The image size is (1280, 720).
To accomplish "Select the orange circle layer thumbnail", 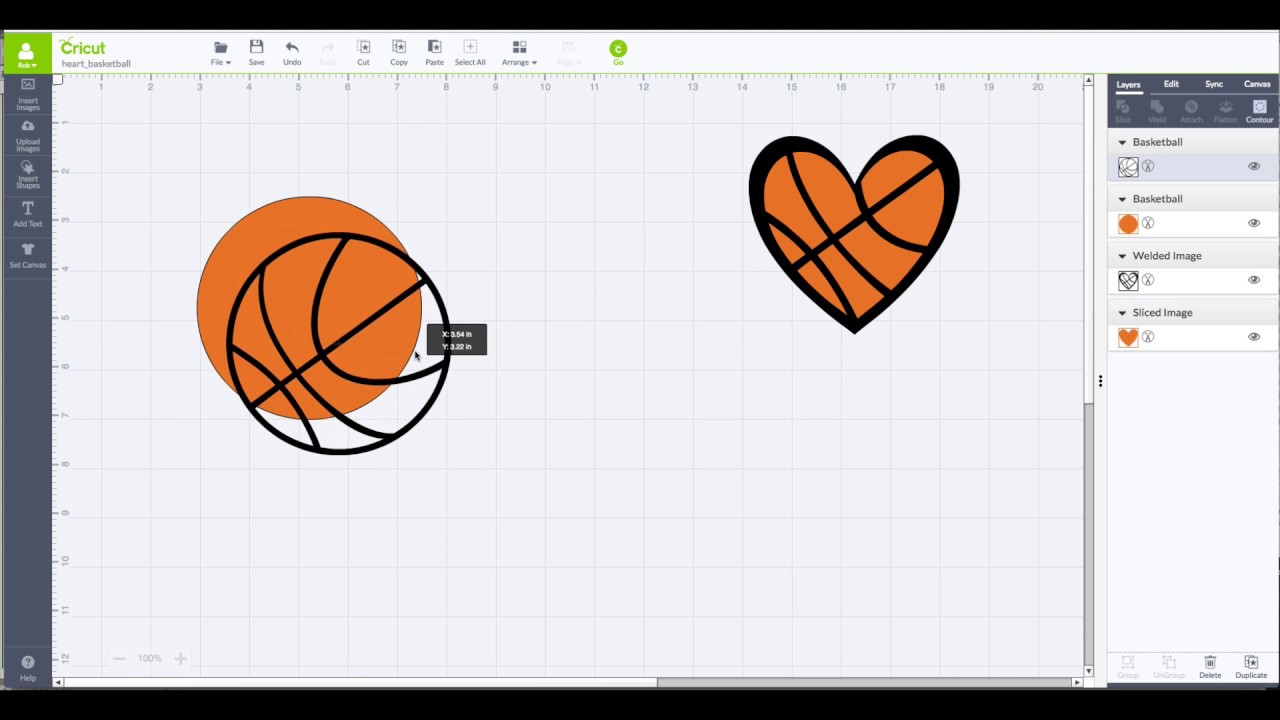I will (1128, 224).
